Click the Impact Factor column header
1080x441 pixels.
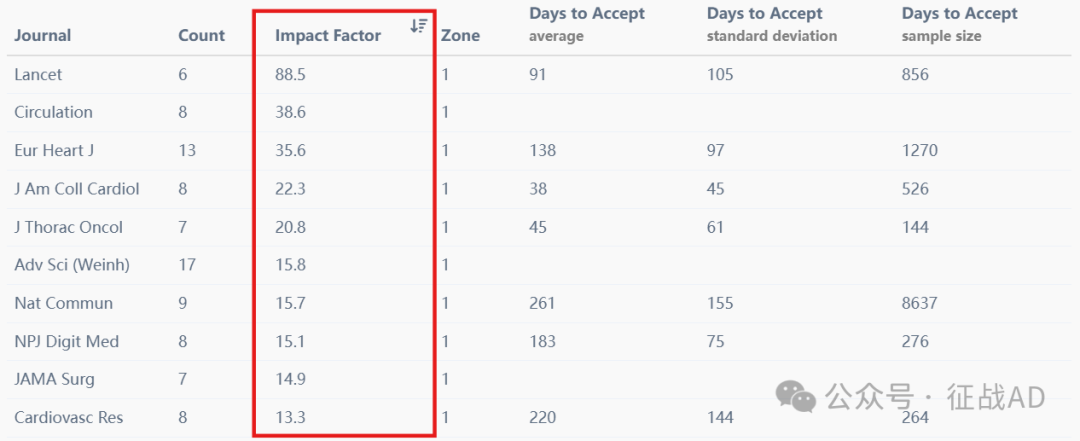328,35
